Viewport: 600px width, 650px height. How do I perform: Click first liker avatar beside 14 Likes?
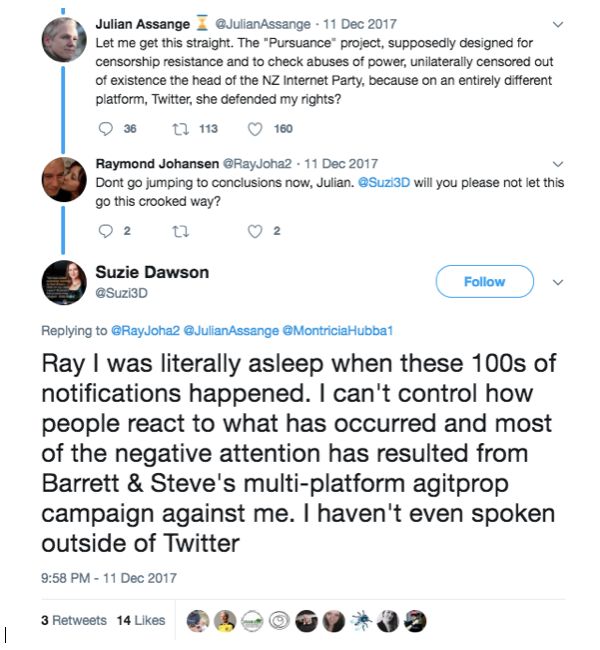198,620
